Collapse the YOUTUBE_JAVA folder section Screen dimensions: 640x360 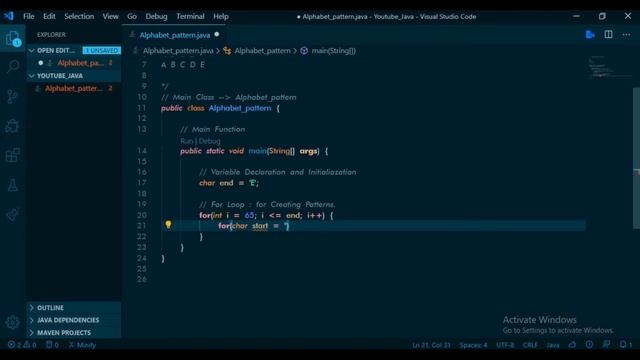pyautogui.click(x=31, y=76)
